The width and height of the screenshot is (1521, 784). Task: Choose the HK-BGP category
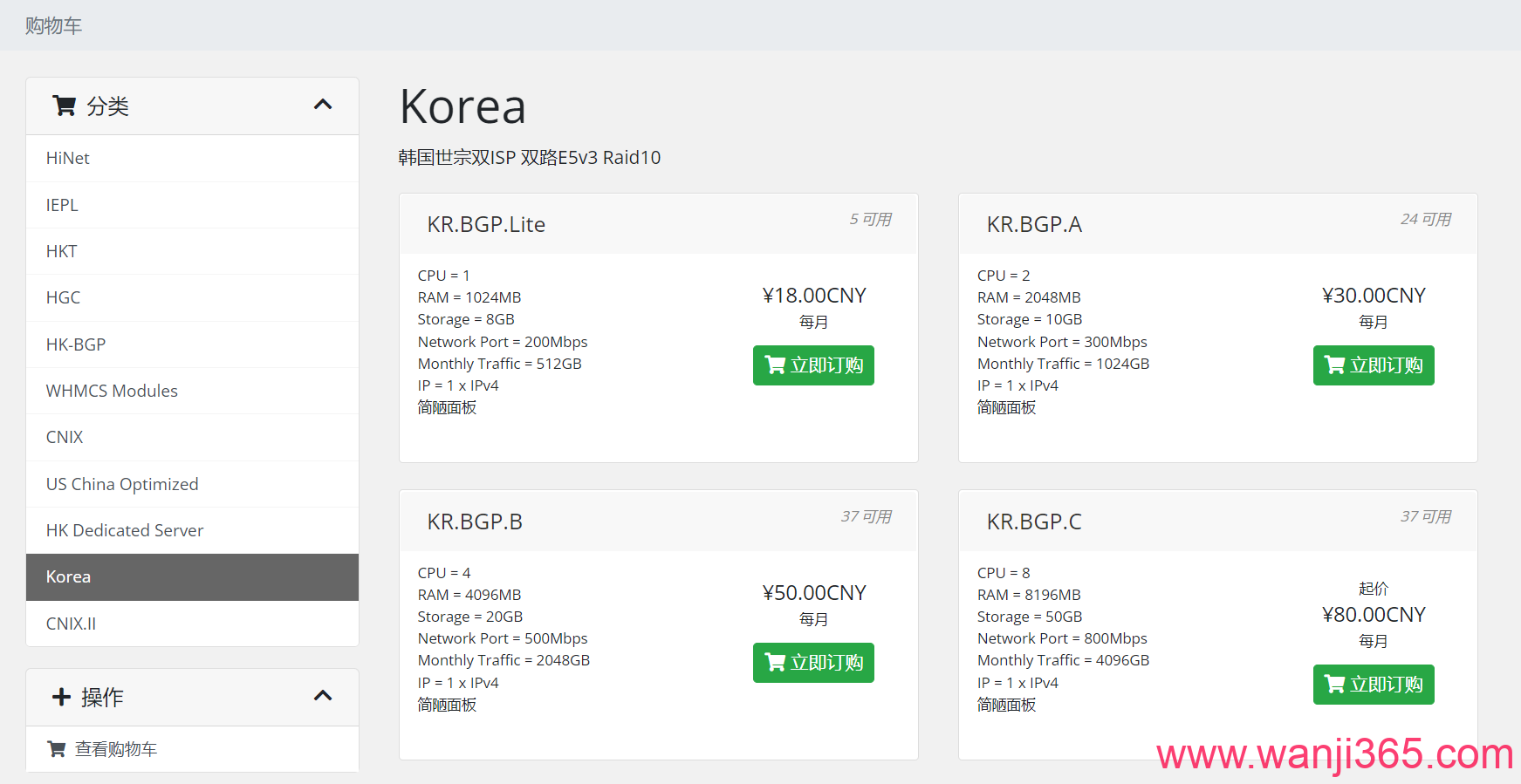(x=76, y=344)
